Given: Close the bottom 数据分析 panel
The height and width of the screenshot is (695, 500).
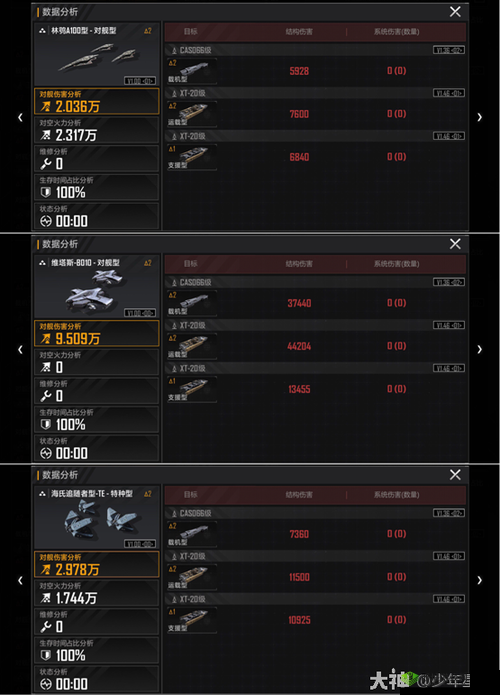Looking at the screenshot, I should point(455,475).
